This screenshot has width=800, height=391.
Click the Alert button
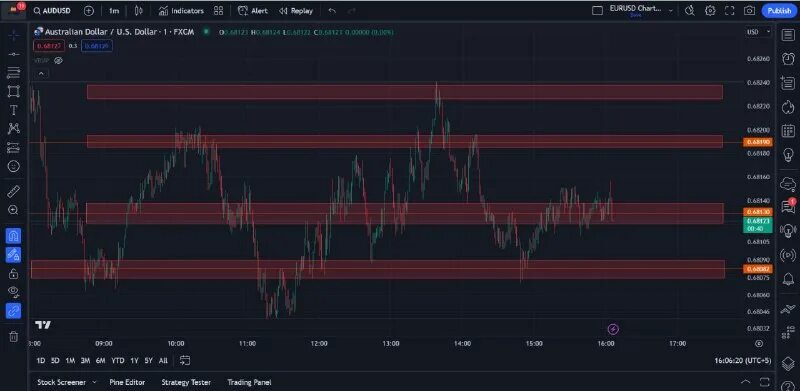(x=253, y=11)
